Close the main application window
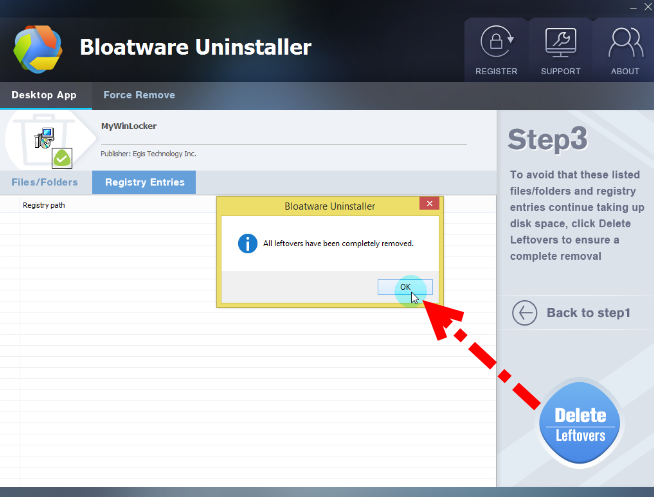Image resolution: width=654 pixels, height=497 pixels. click(x=648, y=7)
